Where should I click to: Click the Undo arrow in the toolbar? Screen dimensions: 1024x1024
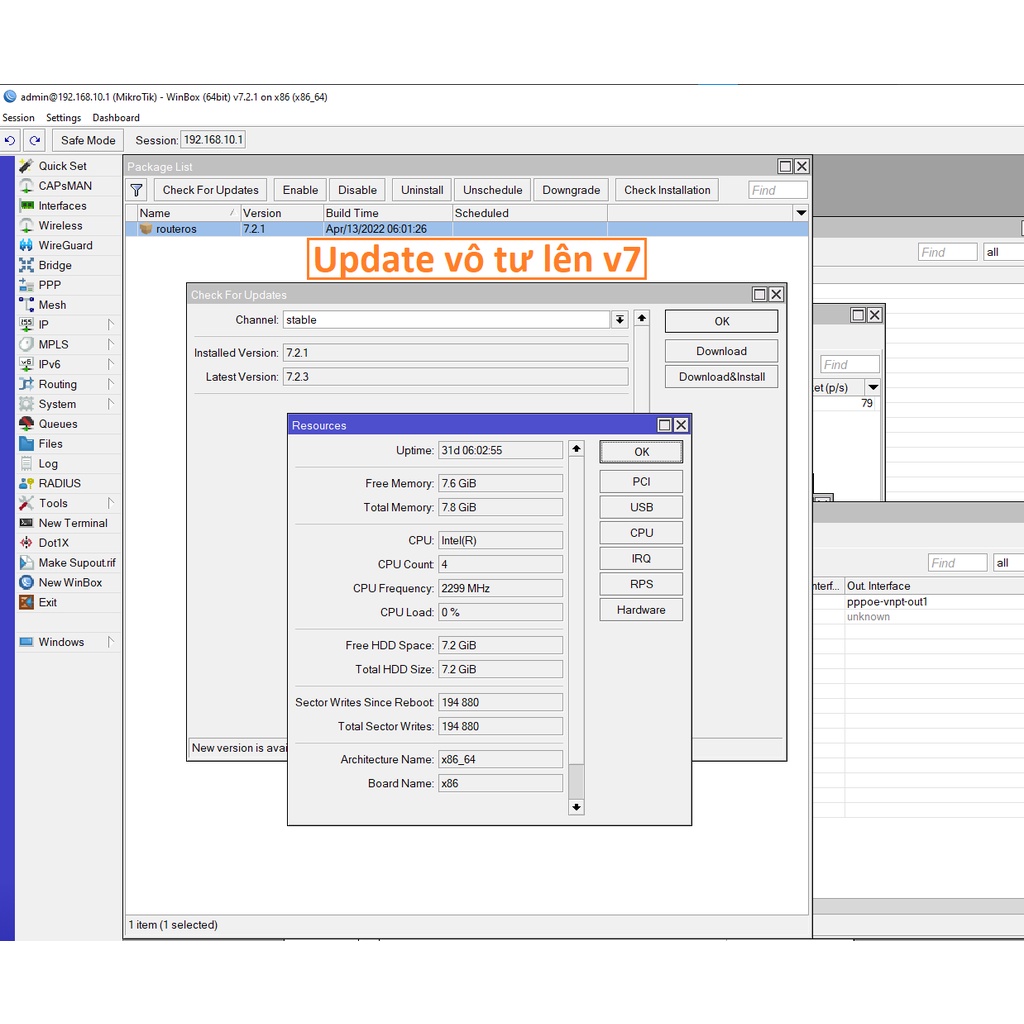click(10, 140)
